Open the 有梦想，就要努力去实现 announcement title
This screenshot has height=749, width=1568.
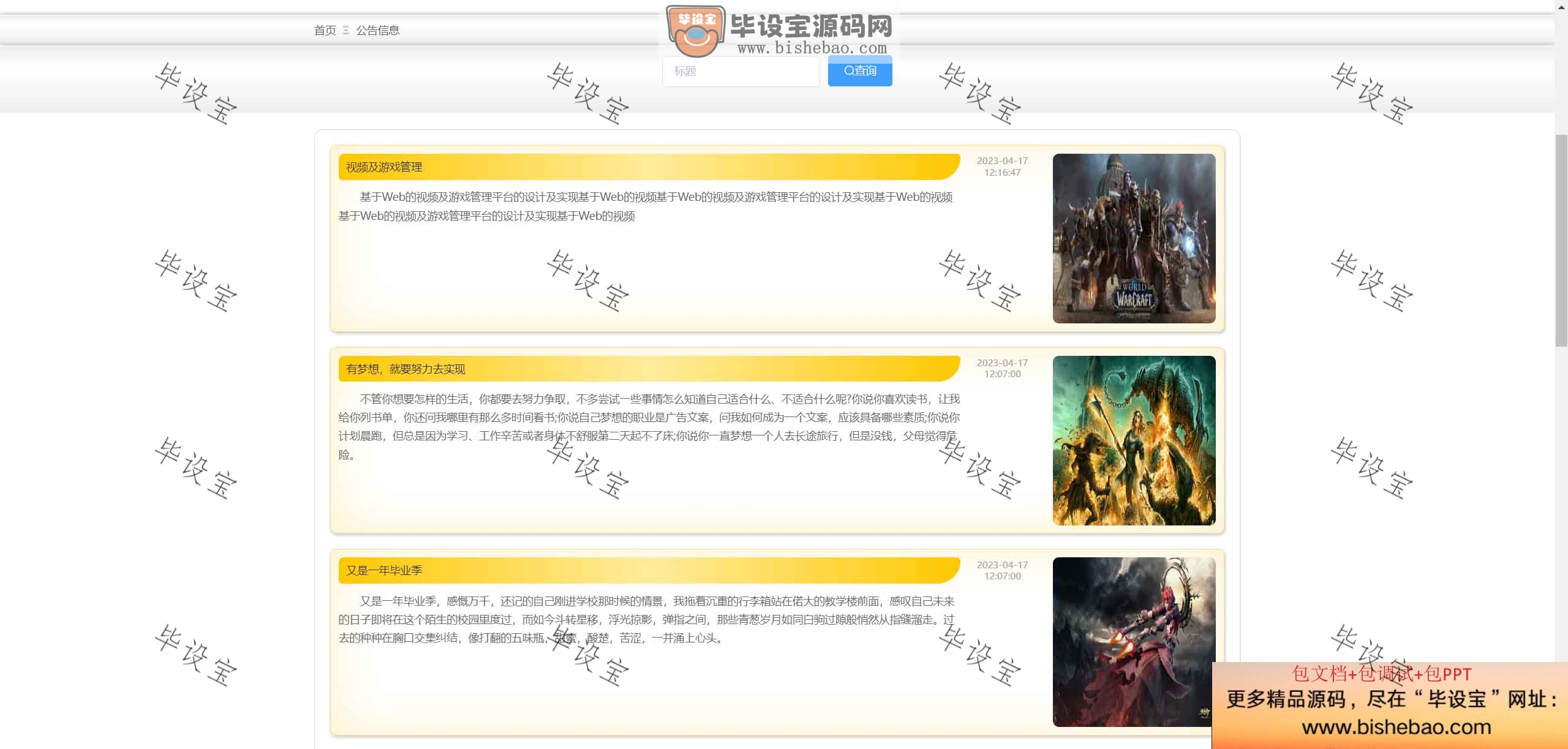[405, 369]
